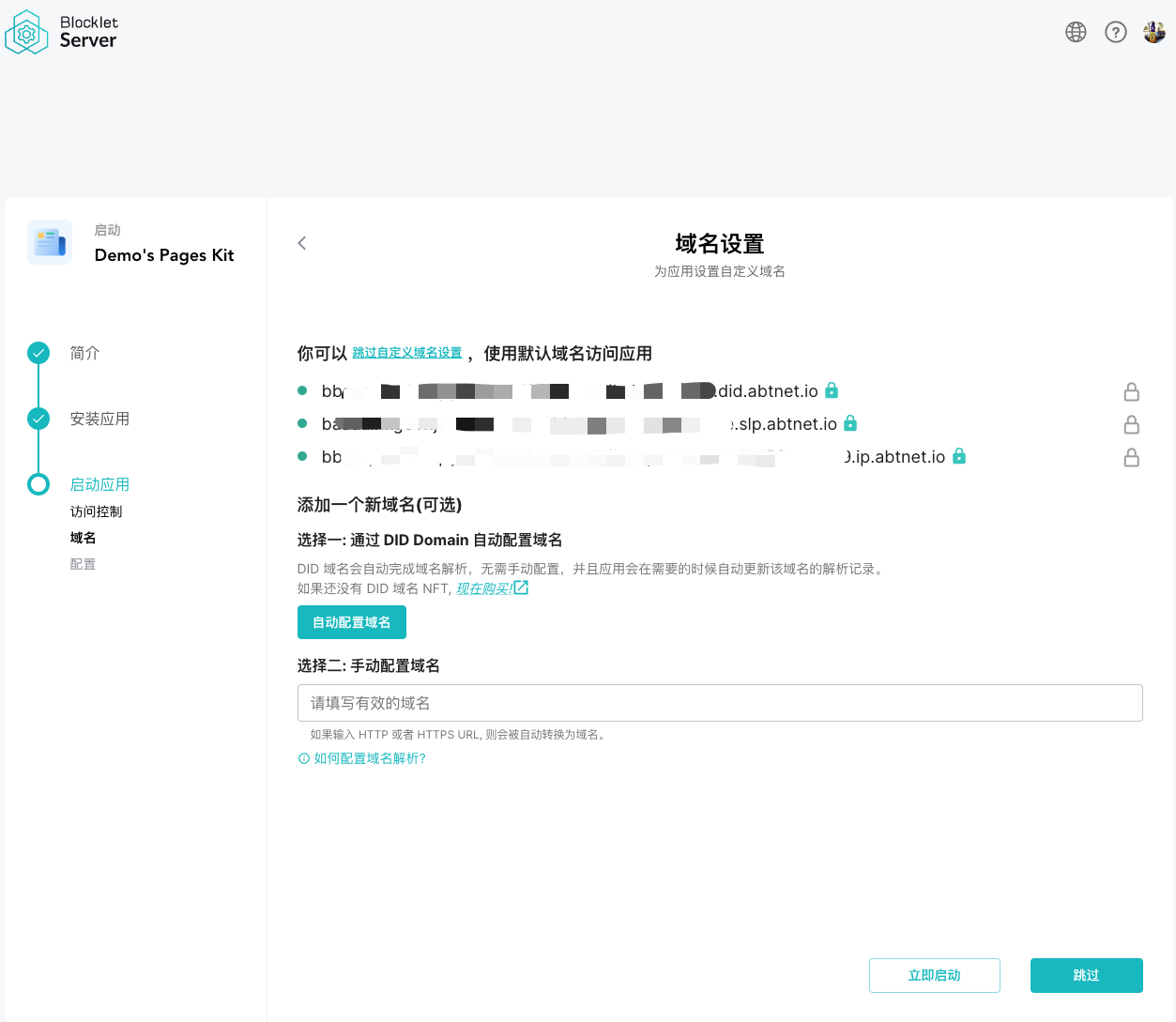Click the Blocklet Server logo

click(61, 32)
